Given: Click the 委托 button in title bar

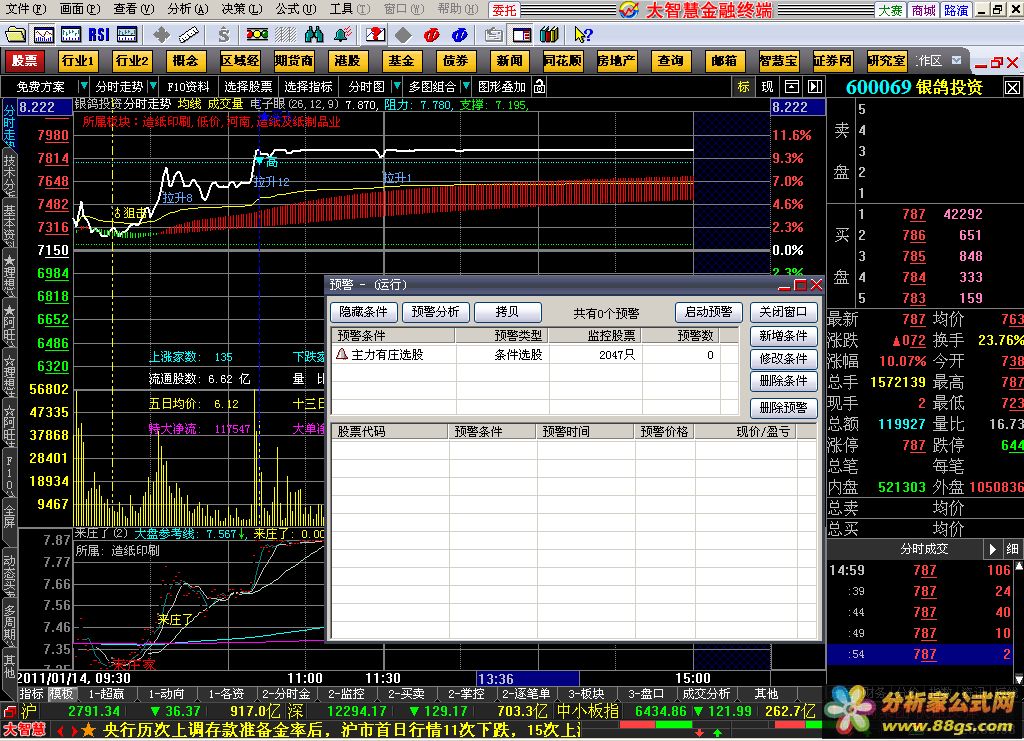Looking at the screenshot, I should click(504, 10).
